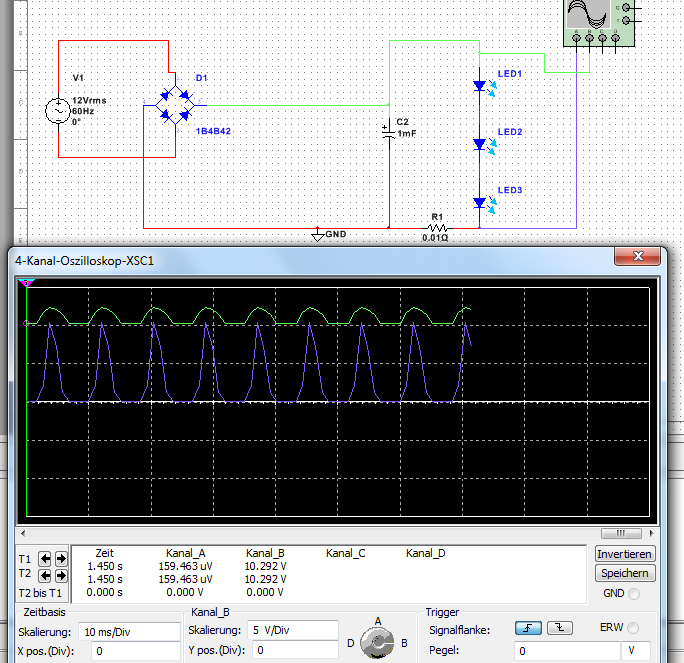Click the T2 bis T1 label
The height and width of the screenshot is (663, 684).
[40, 593]
